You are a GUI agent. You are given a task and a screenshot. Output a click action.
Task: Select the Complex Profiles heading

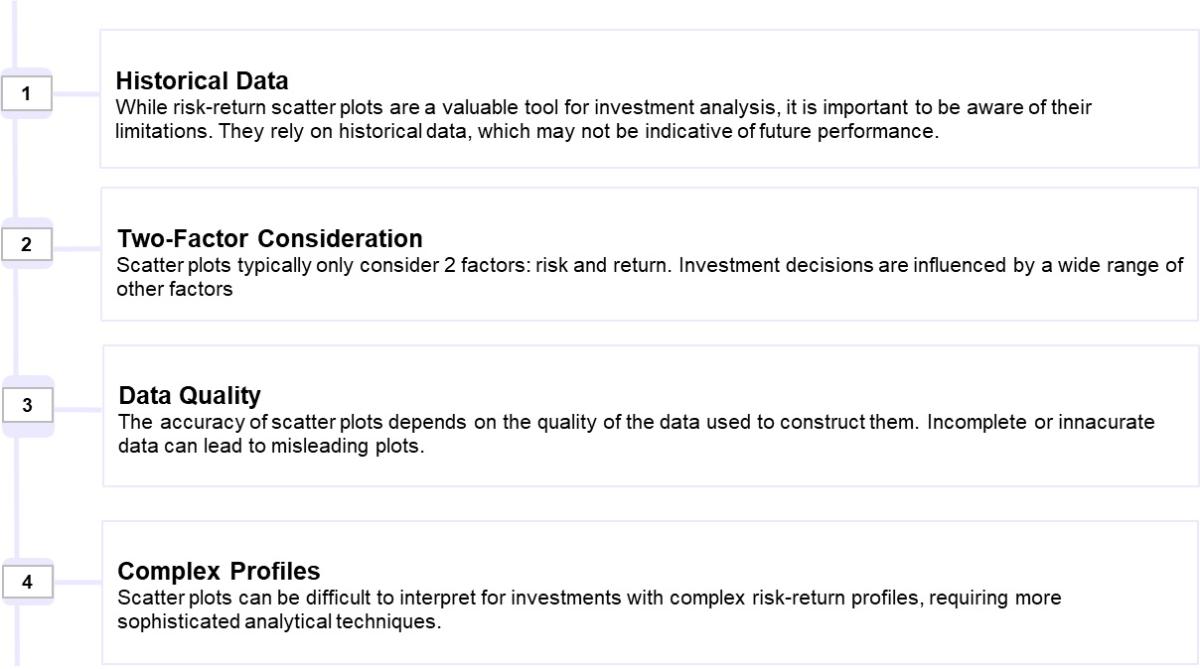point(219,571)
